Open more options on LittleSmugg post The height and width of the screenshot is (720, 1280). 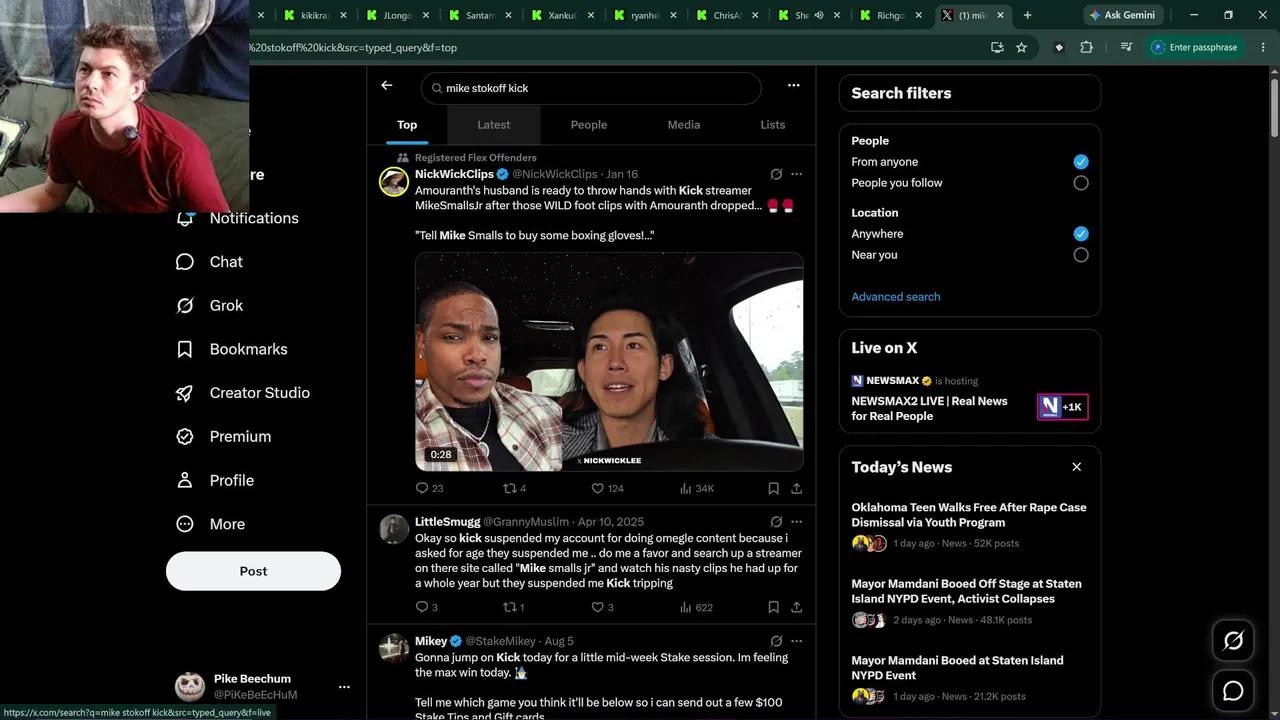click(x=796, y=522)
